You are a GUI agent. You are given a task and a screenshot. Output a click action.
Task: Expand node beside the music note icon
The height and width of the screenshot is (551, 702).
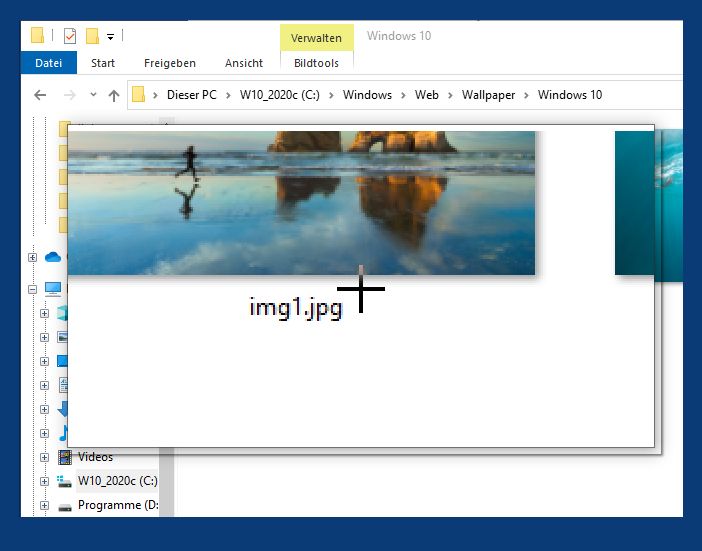(44, 433)
